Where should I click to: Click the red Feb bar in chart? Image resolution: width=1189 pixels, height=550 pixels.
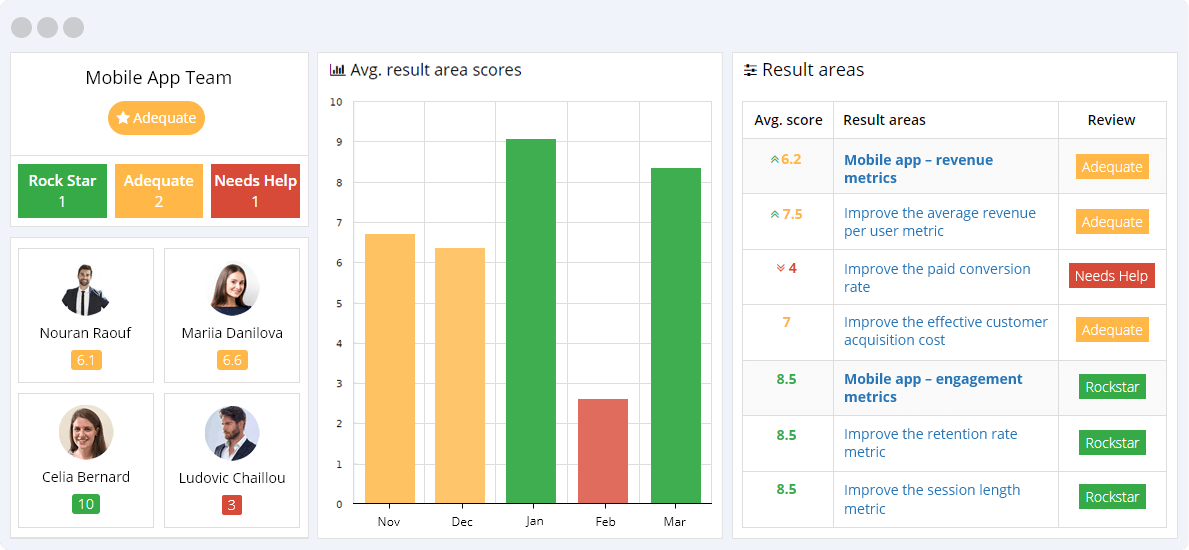pos(603,451)
